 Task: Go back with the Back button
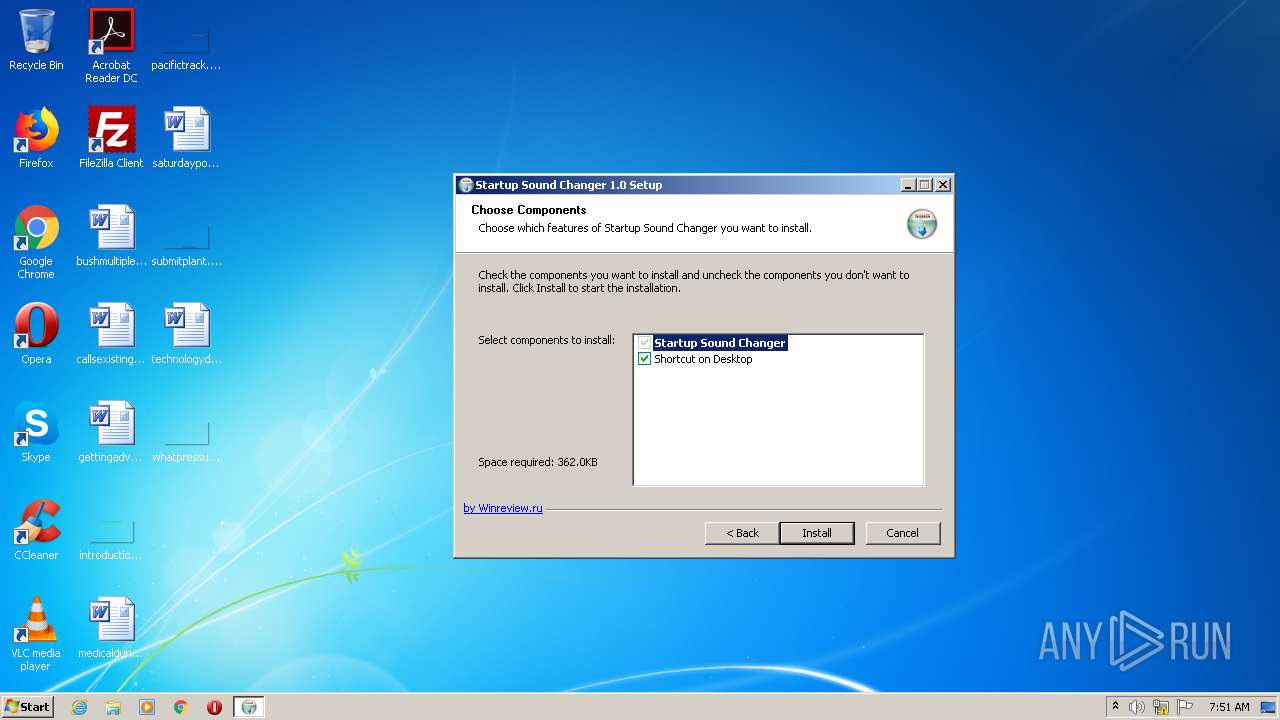742,533
